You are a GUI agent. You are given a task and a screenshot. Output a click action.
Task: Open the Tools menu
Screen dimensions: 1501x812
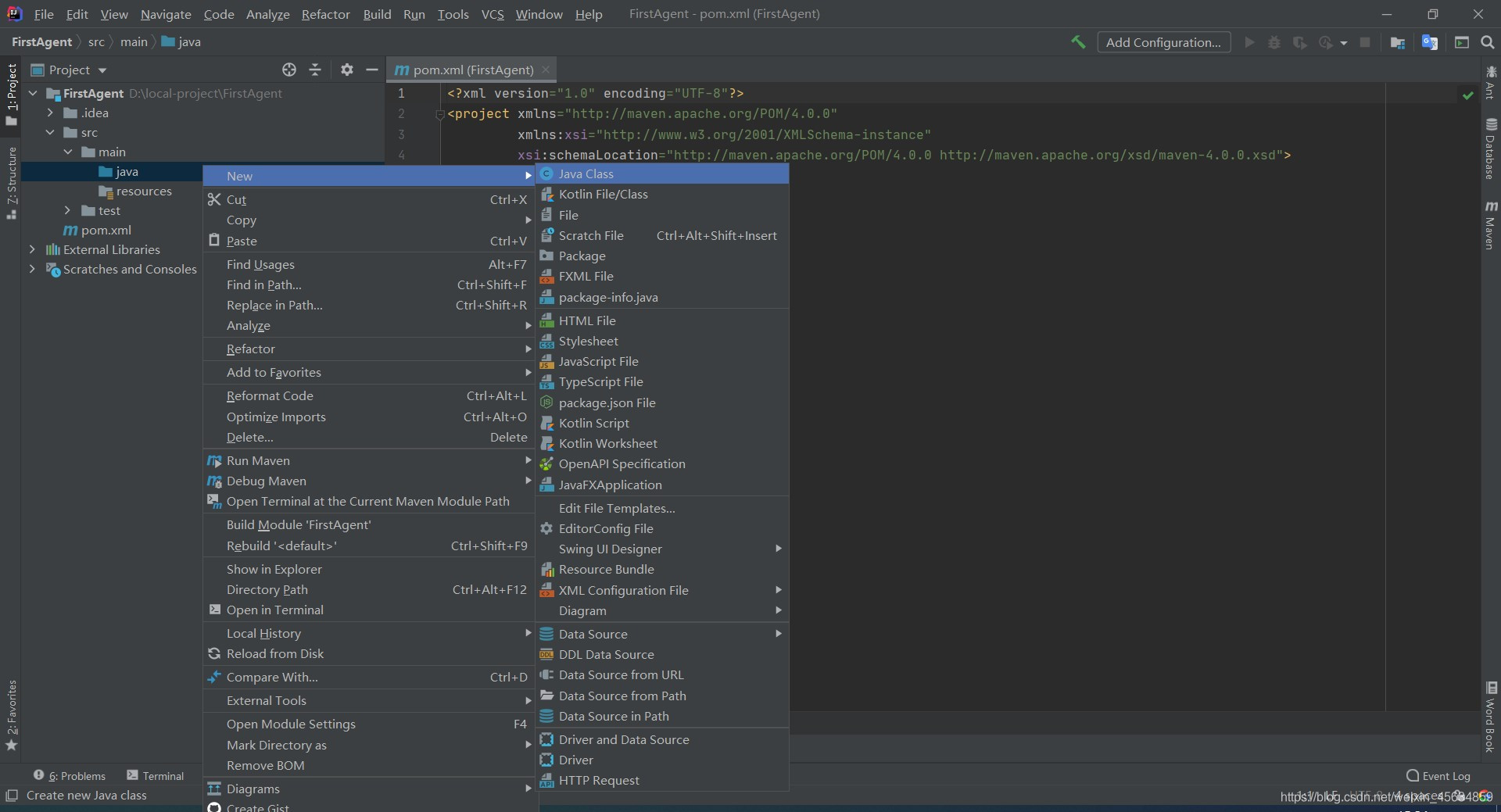(x=453, y=14)
